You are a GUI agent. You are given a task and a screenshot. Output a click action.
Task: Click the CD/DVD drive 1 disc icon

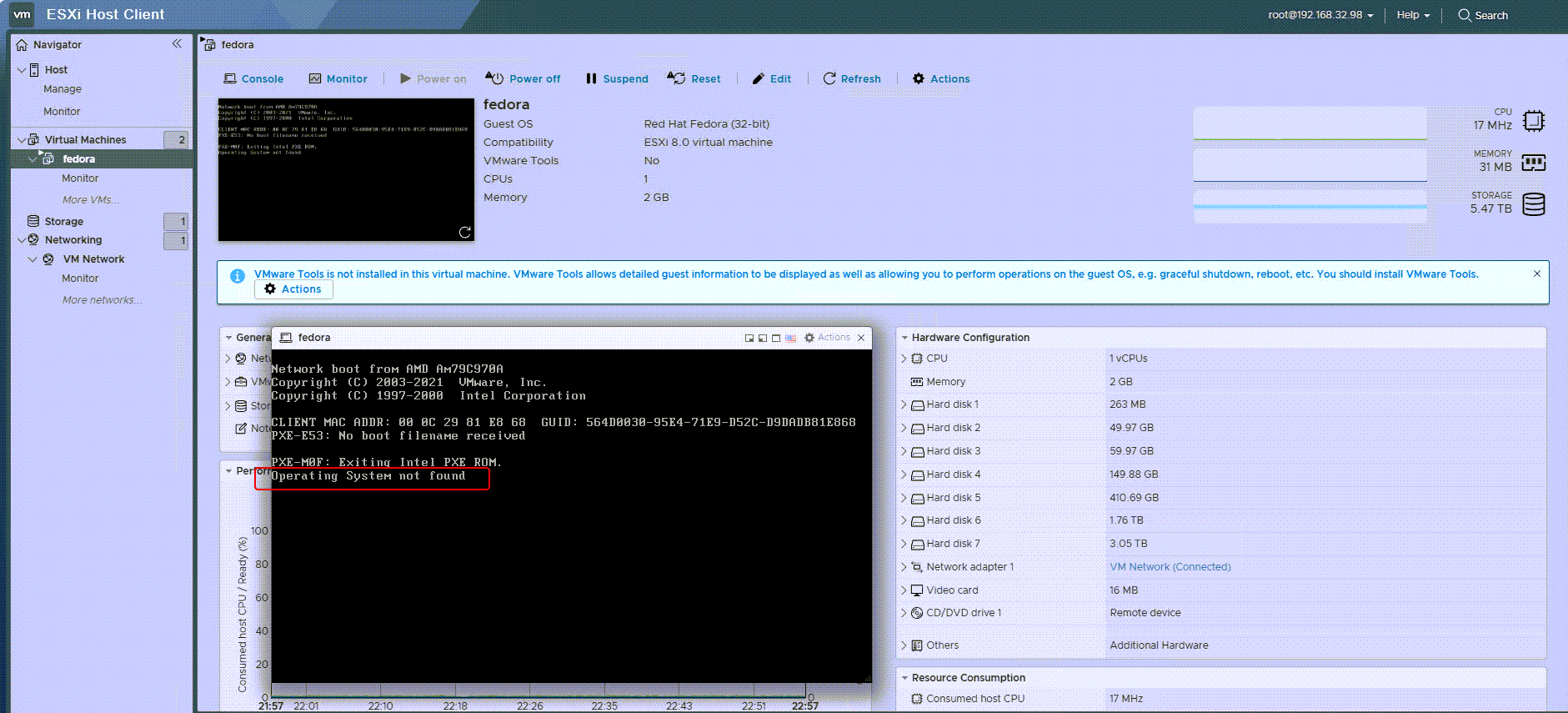[x=917, y=613]
